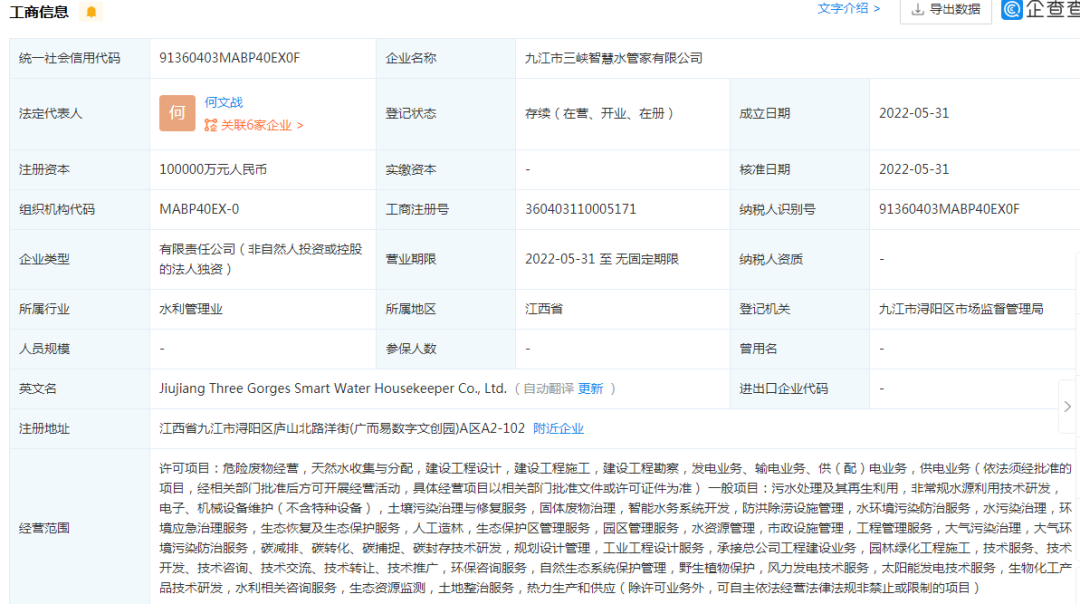The height and width of the screenshot is (604, 1080).
Task: Select taxpayer ID value in 纳税人识别号 row
Action: 949,209
